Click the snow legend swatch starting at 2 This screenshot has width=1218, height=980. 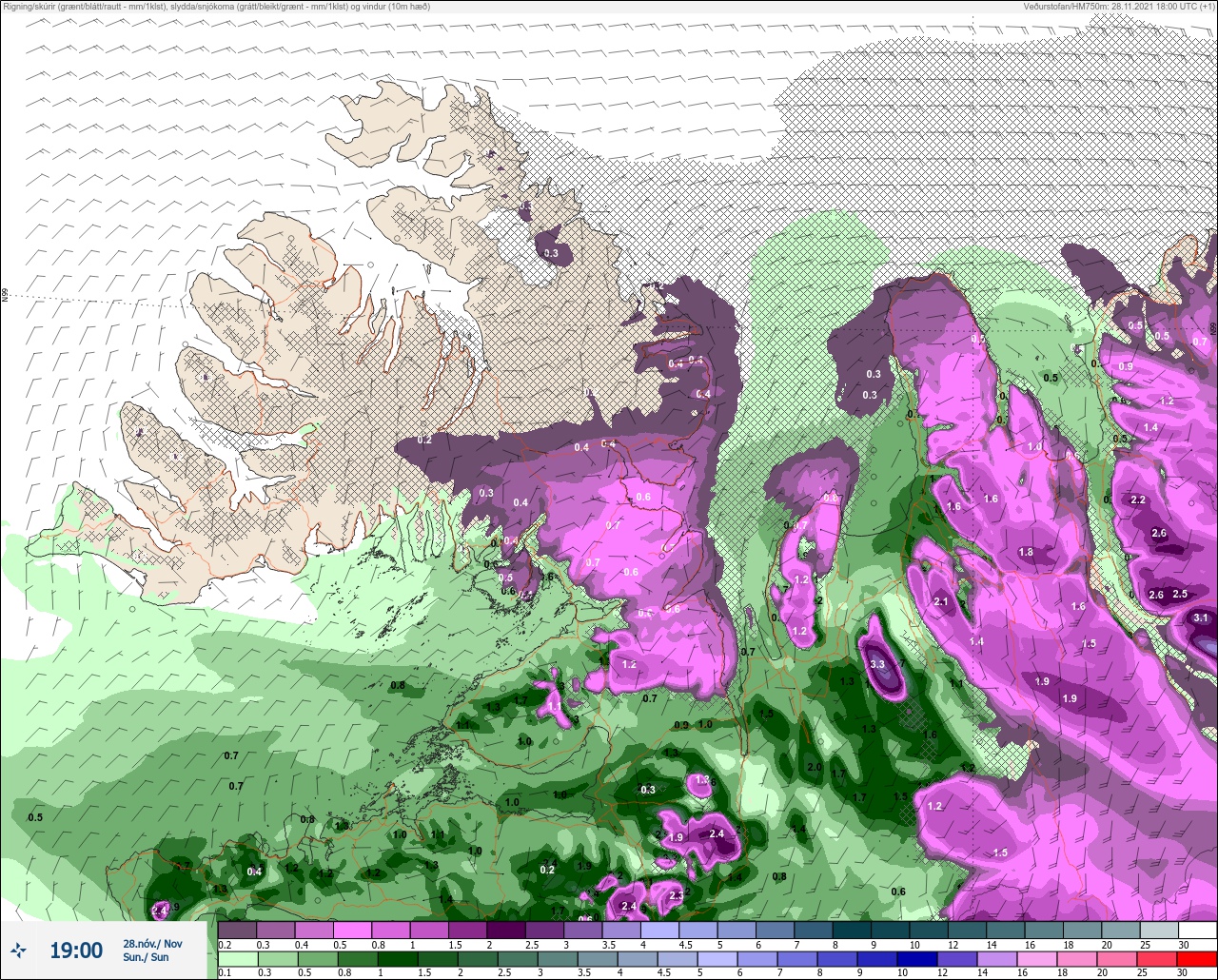point(505,930)
